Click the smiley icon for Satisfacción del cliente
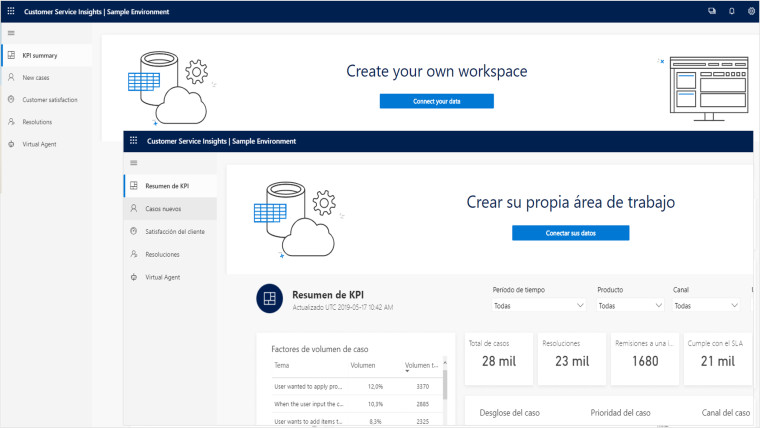The height and width of the screenshot is (428, 760). 133,231
